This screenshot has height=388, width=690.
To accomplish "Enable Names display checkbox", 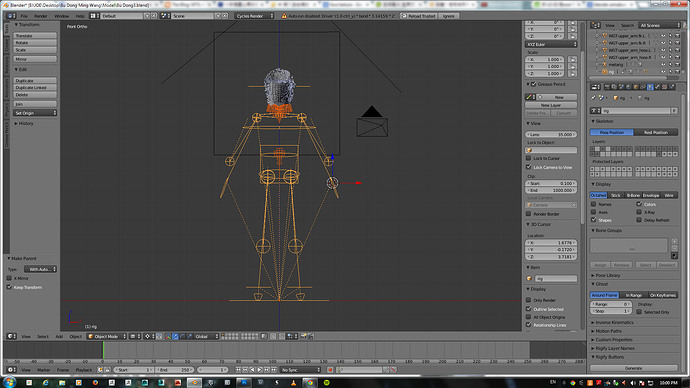I will [x=594, y=204].
